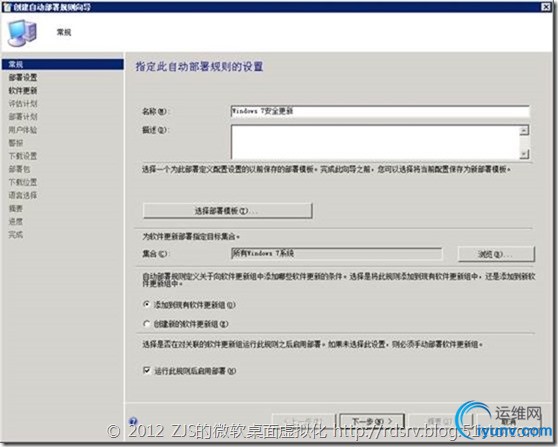The width and height of the screenshot is (558, 447).
Task: Open the sidebar '摘要' step
Action: [x=16, y=208]
